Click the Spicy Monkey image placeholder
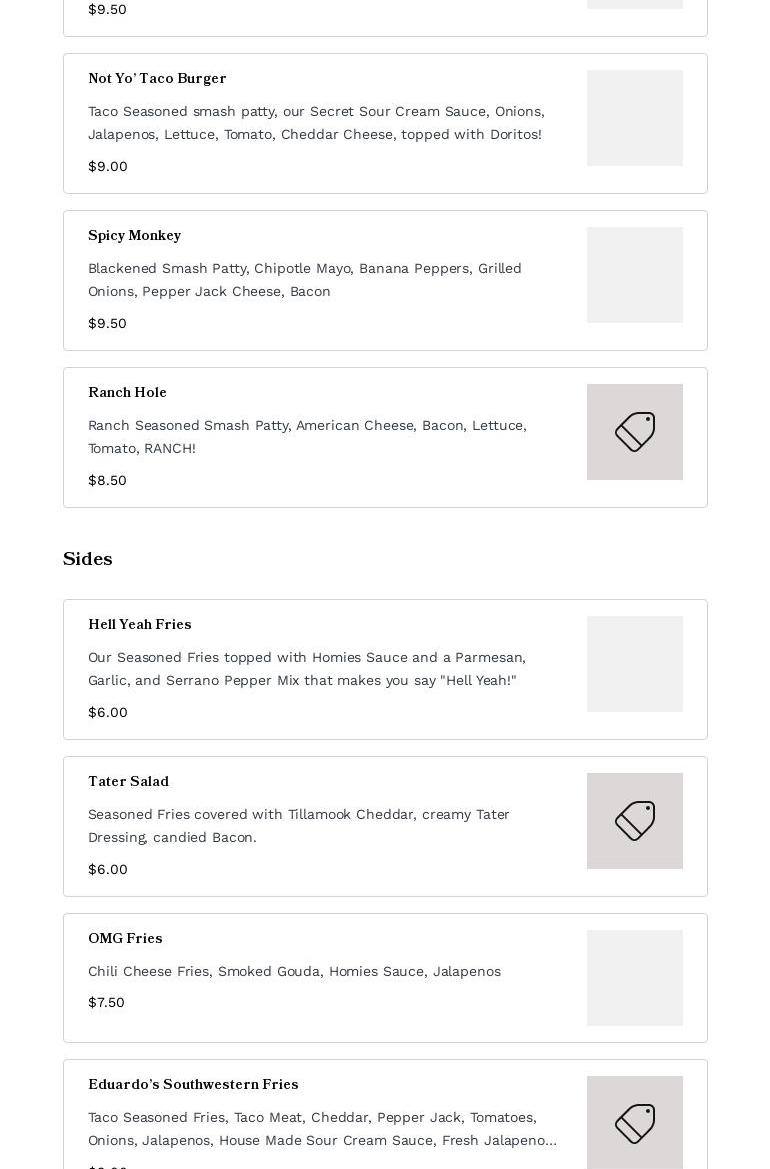This screenshot has width=770, height=1169. pyautogui.click(x=634, y=275)
